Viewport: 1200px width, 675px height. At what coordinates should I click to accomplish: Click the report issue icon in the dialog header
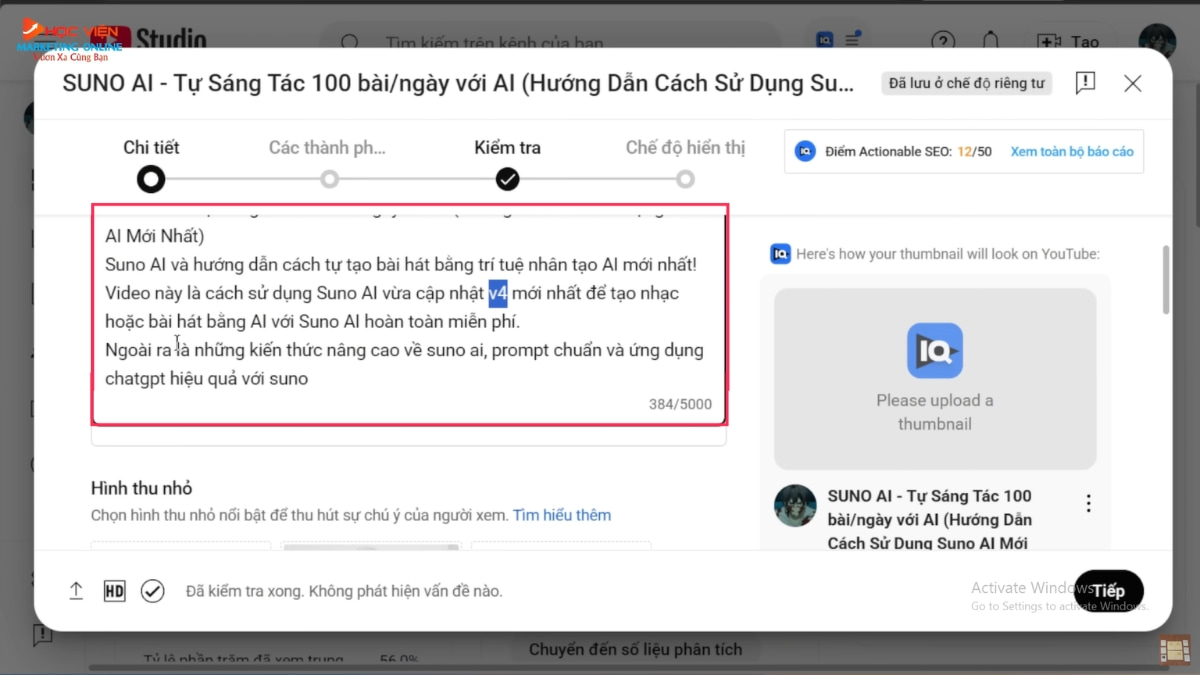(1085, 84)
